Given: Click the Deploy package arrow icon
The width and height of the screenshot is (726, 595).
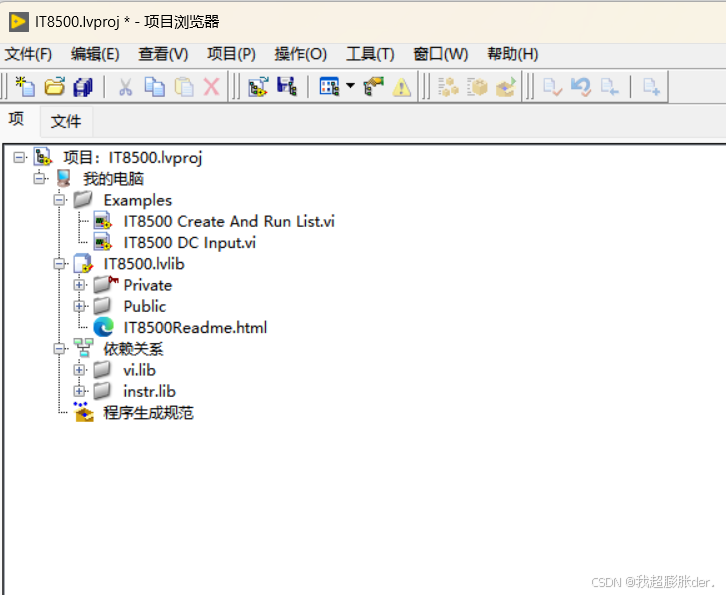Looking at the screenshot, I should (506, 87).
